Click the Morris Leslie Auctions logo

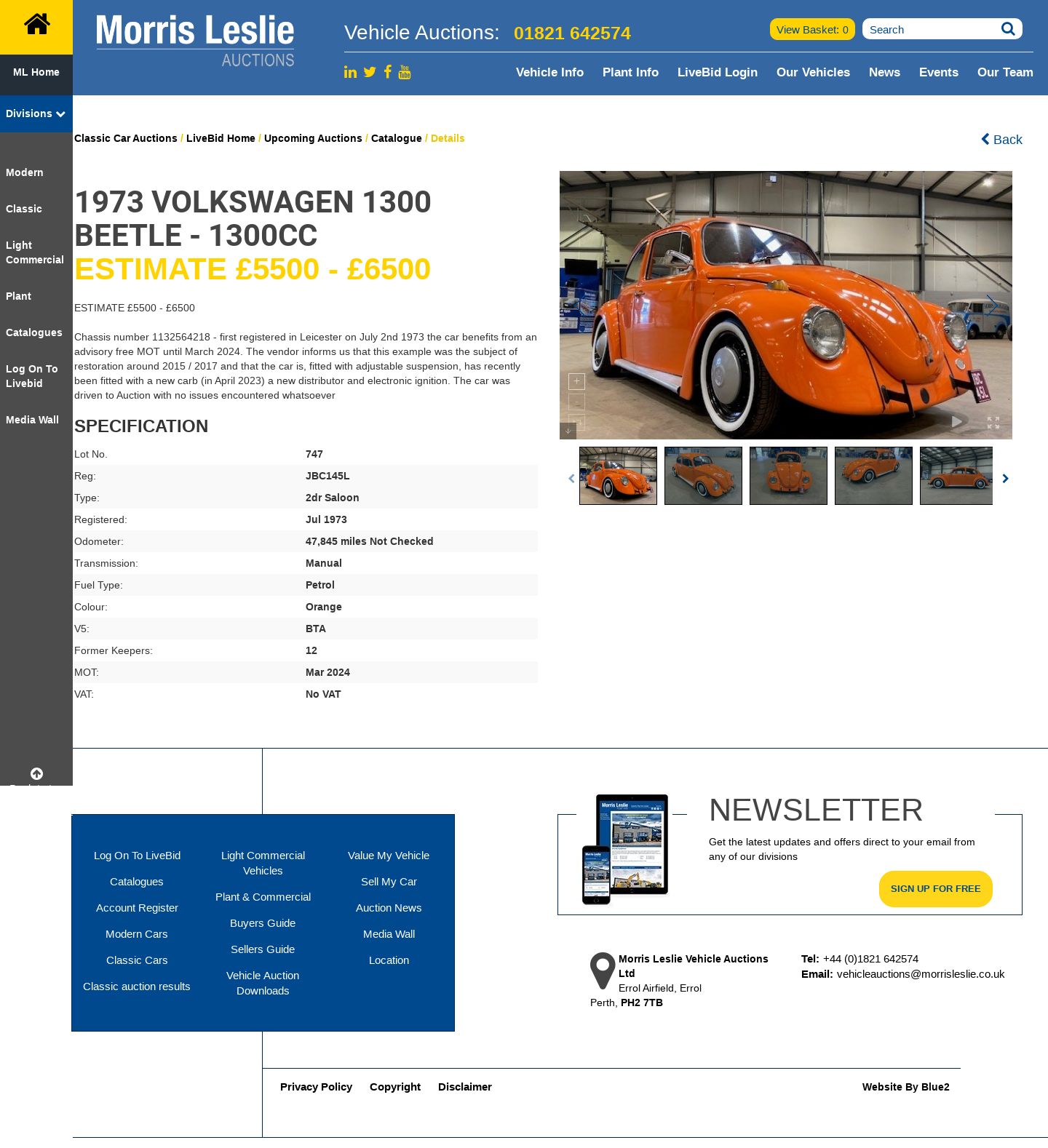tap(195, 41)
